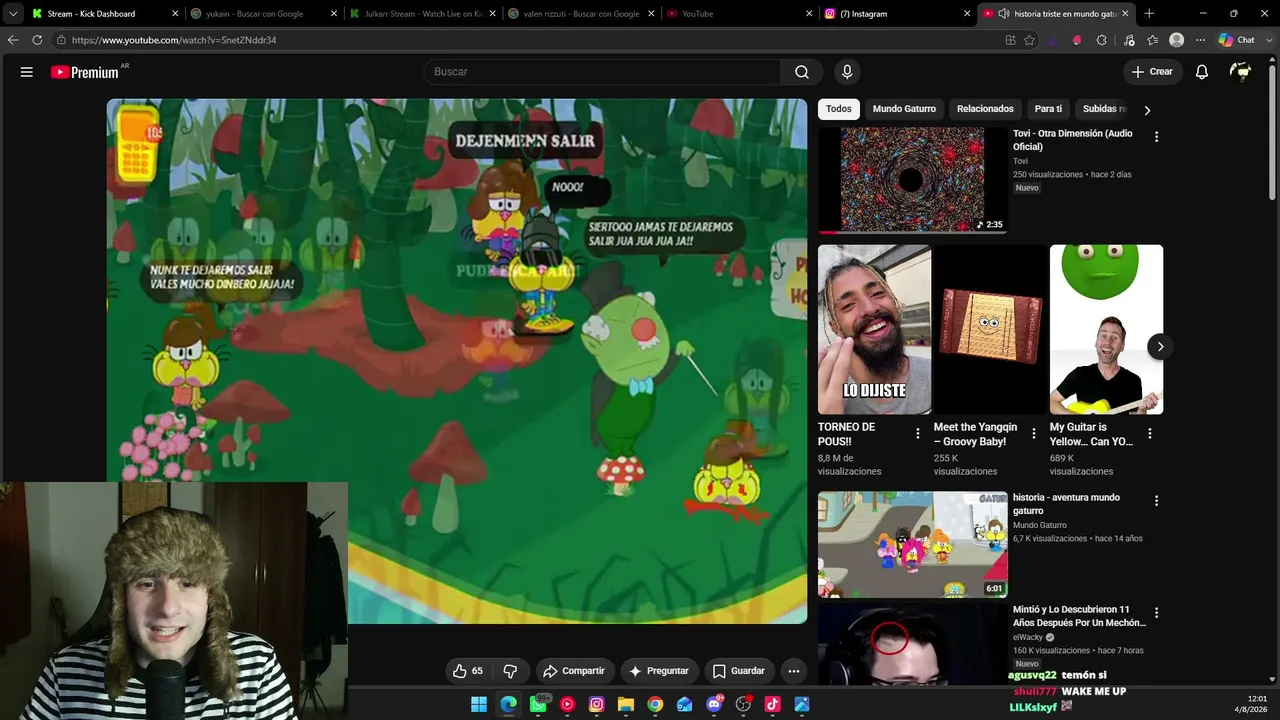Image resolution: width=1280 pixels, height=720 pixels.
Task: Start voice search with microphone
Action: (x=847, y=72)
